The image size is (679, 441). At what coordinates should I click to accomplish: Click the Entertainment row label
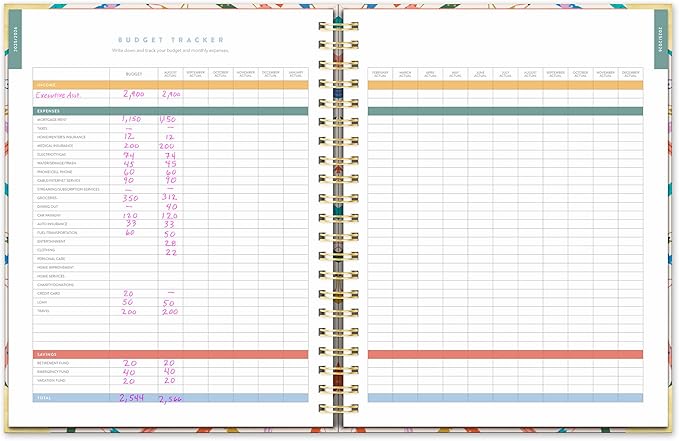(x=51, y=241)
